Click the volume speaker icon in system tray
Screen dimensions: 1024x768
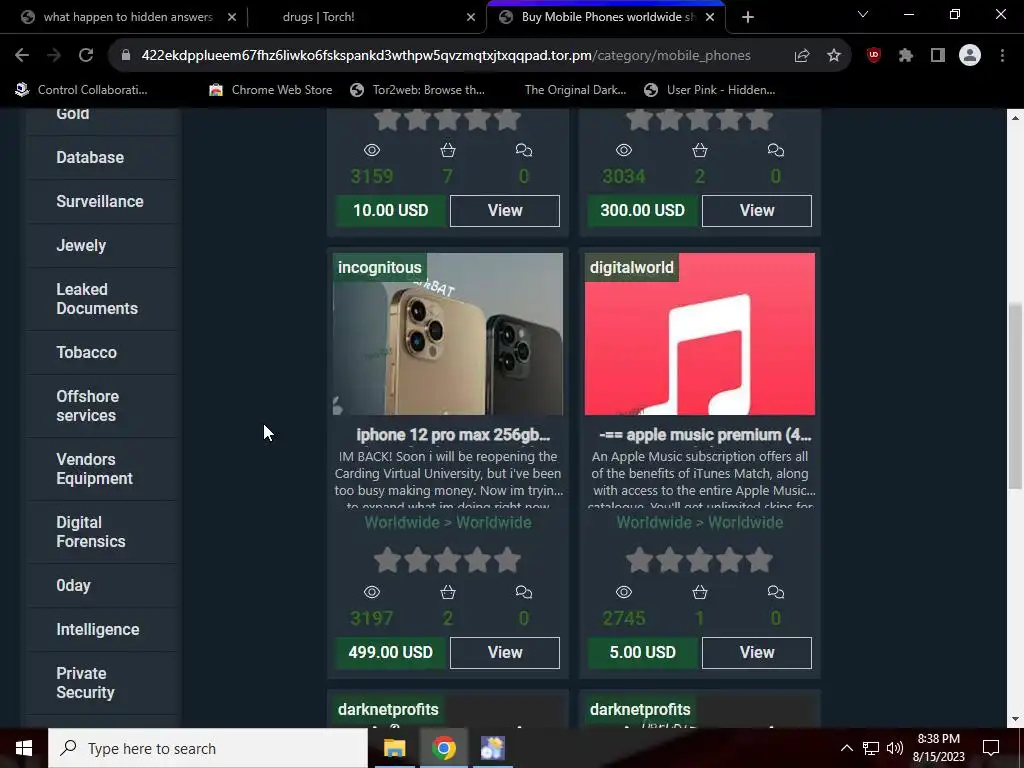click(x=895, y=748)
